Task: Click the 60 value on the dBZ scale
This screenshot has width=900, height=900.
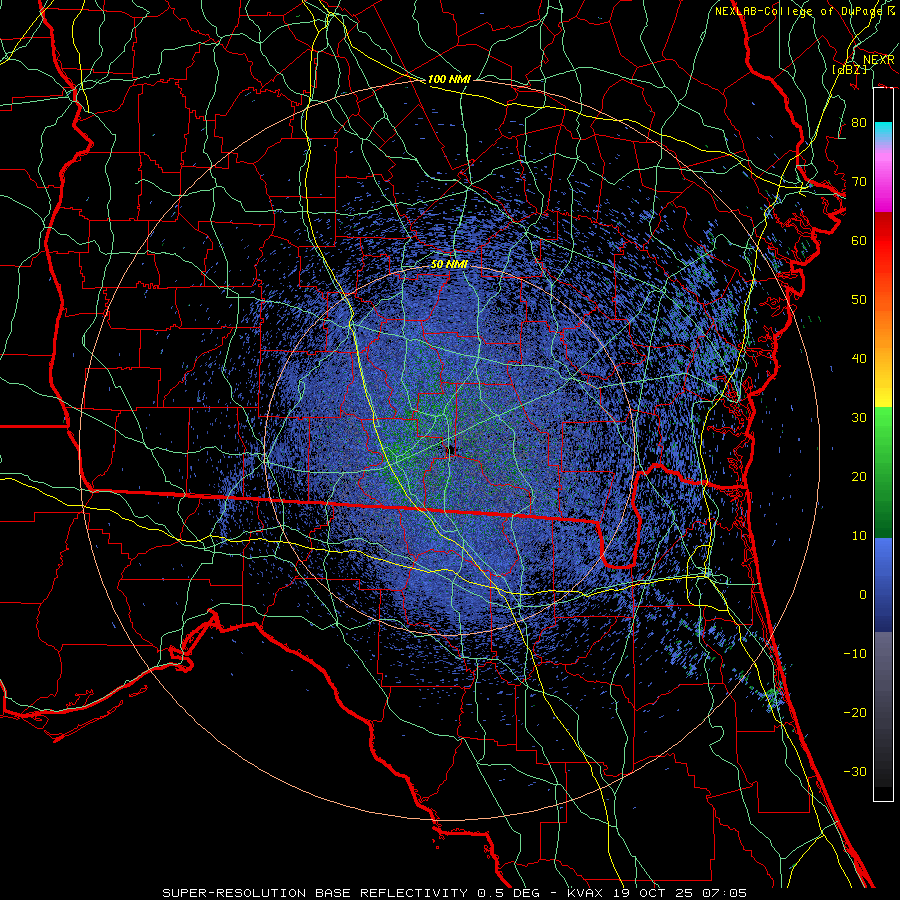Action: point(859,240)
